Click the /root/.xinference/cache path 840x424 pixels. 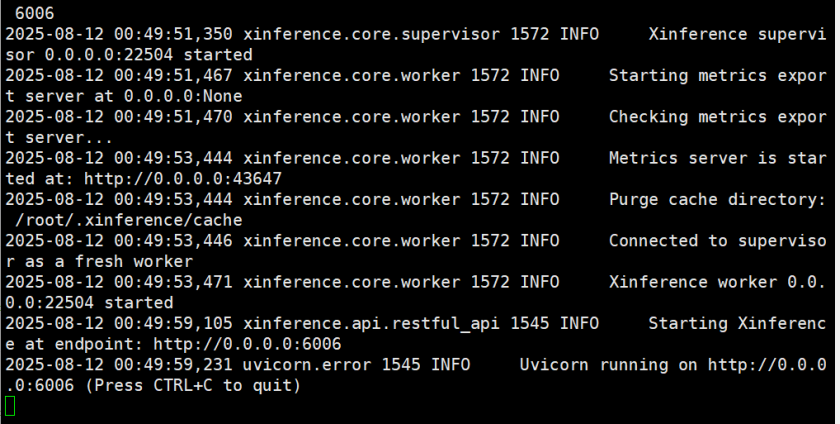[x=129, y=220]
